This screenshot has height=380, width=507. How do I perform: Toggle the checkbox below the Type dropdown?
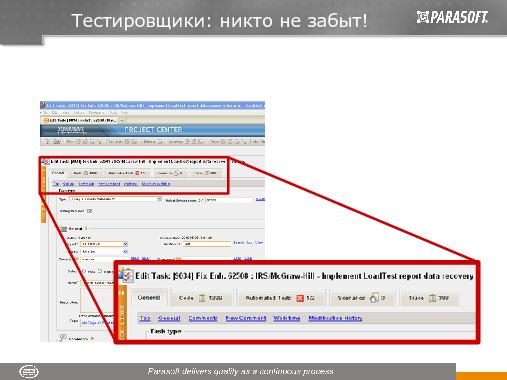click(x=89, y=211)
